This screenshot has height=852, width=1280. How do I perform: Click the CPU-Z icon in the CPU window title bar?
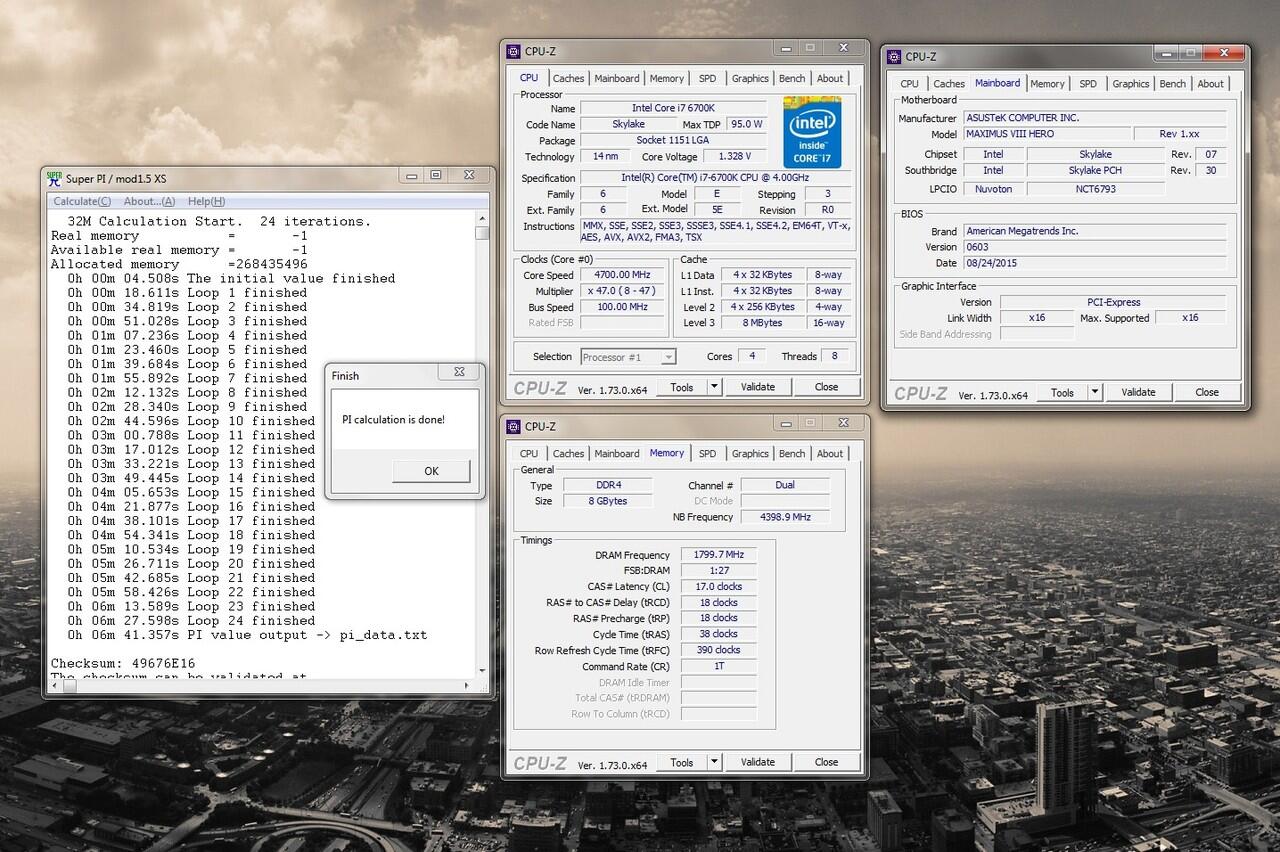(513, 51)
